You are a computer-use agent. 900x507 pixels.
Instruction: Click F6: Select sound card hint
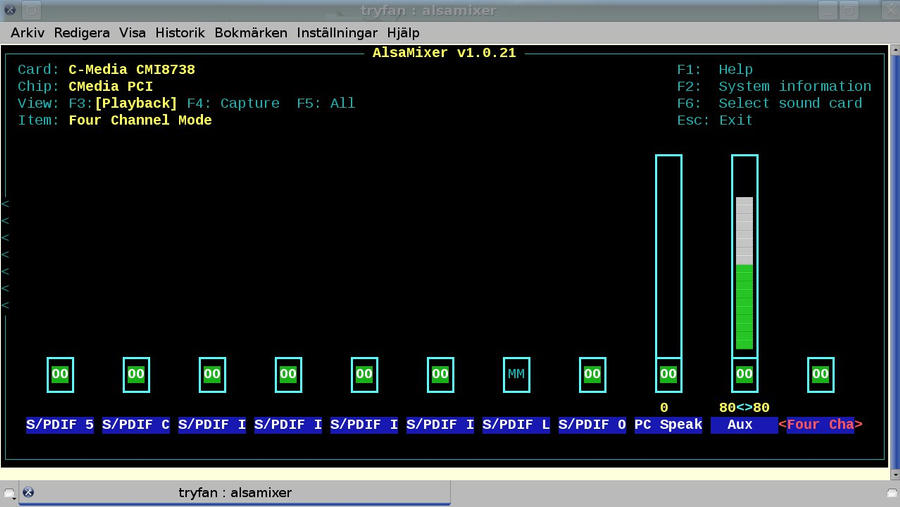coord(769,103)
